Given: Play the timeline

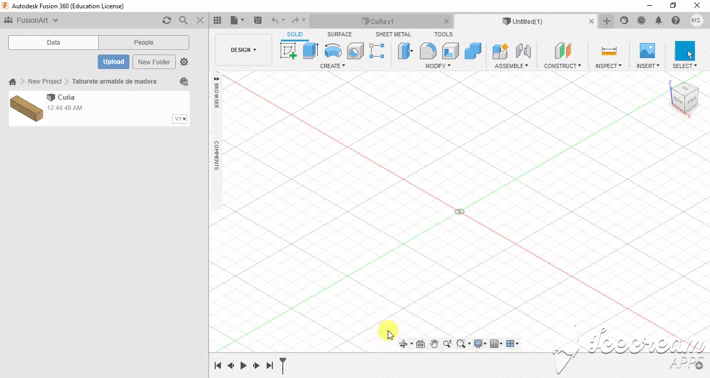Looking at the screenshot, I should 243,365.
